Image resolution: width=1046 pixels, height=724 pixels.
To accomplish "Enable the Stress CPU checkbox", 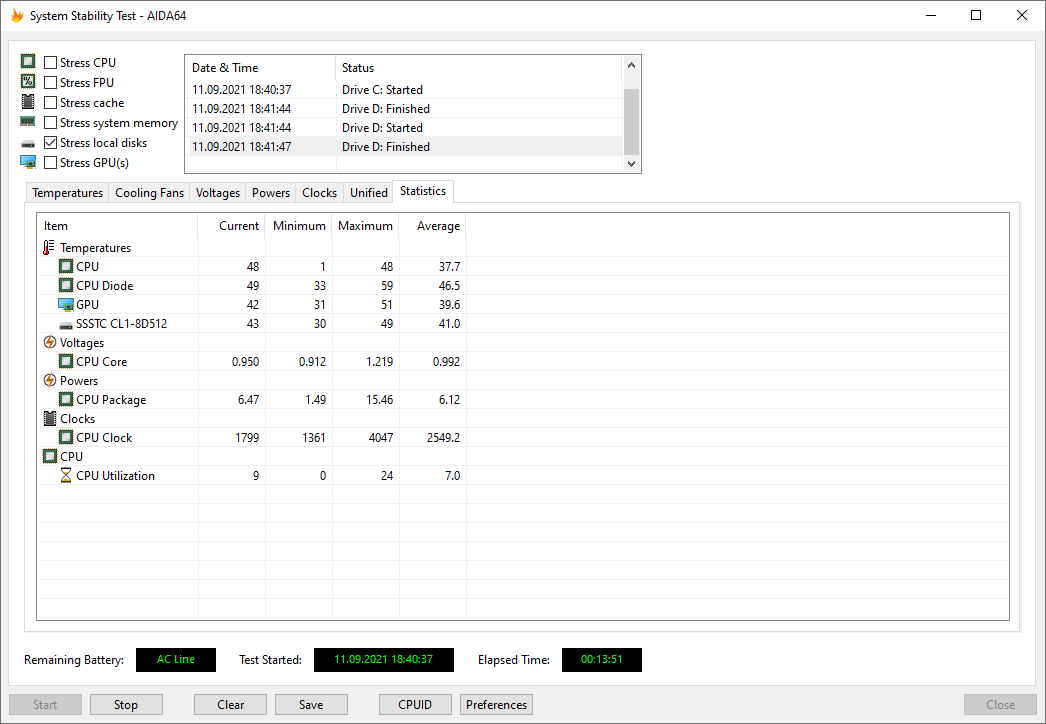I will click(50, 62).
